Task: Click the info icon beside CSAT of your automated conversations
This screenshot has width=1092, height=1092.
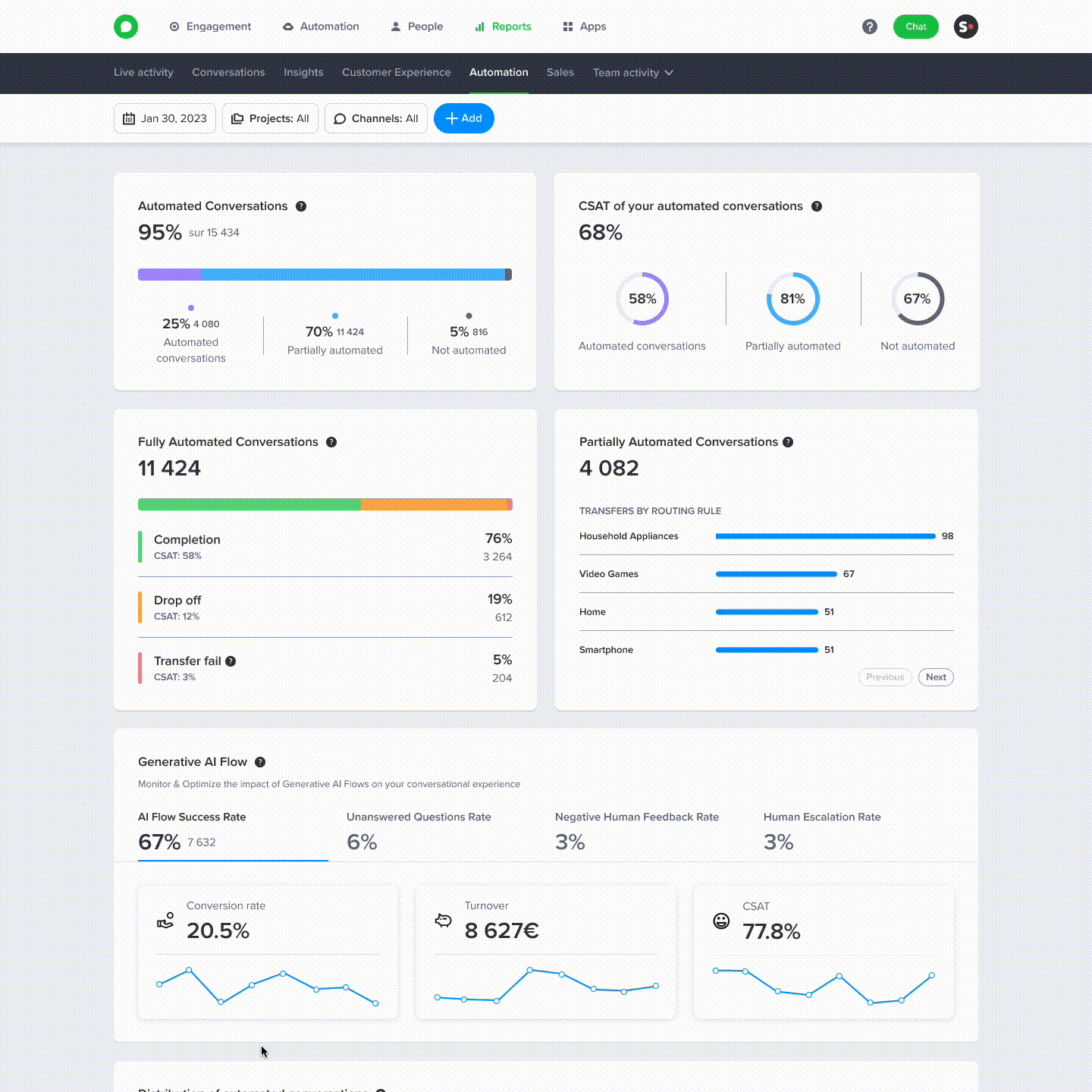Action: [x=817, y=206]
